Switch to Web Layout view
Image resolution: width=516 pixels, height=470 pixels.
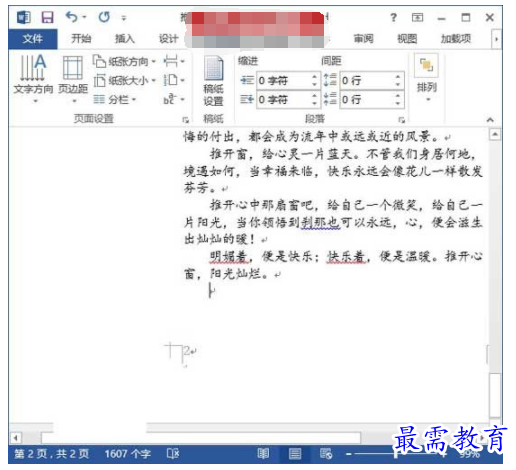pos(326,454)
